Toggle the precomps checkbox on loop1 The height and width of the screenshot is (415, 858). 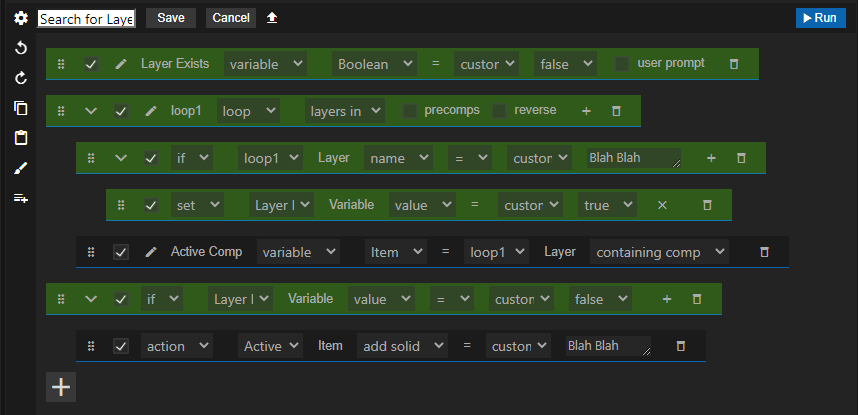point(410,111)
